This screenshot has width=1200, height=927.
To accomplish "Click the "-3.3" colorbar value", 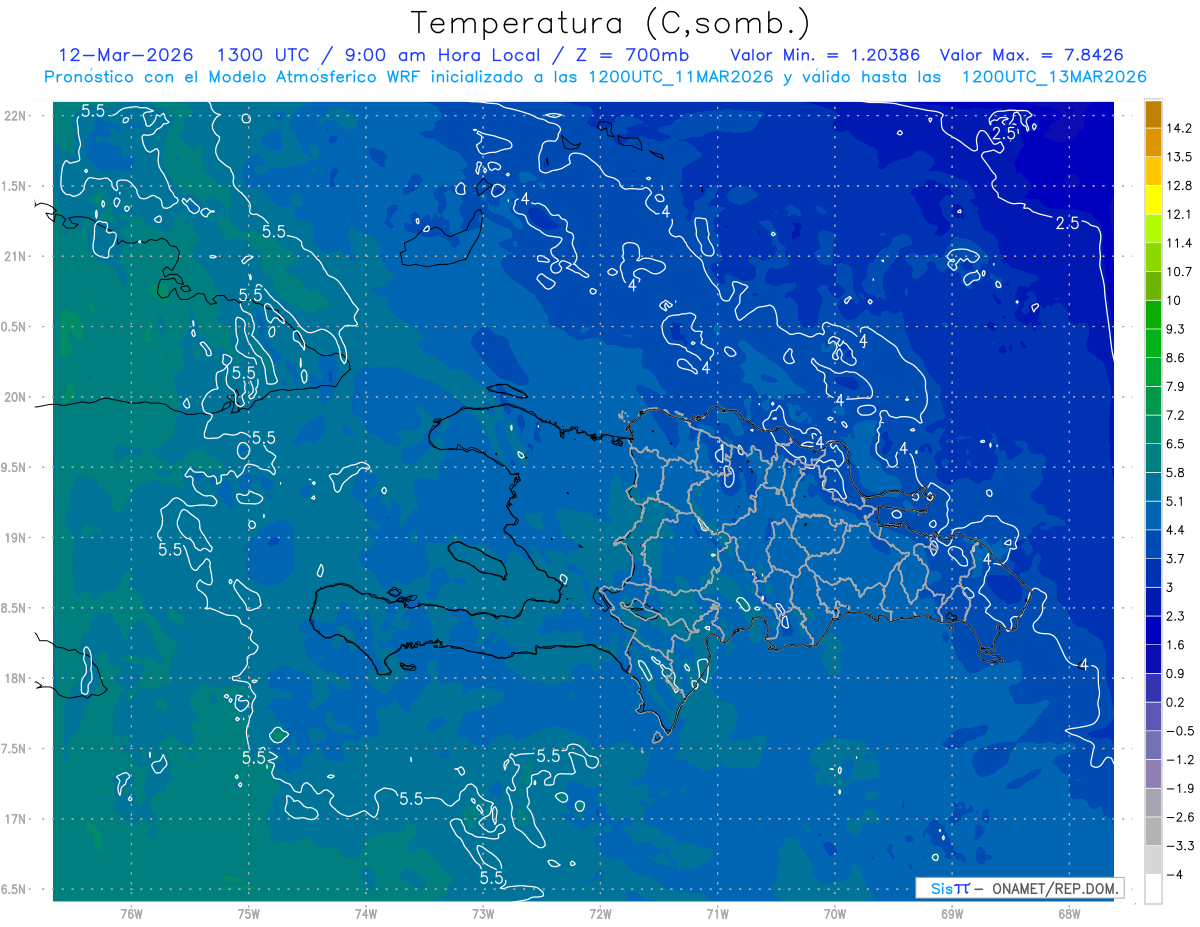I will [1180, 846].
